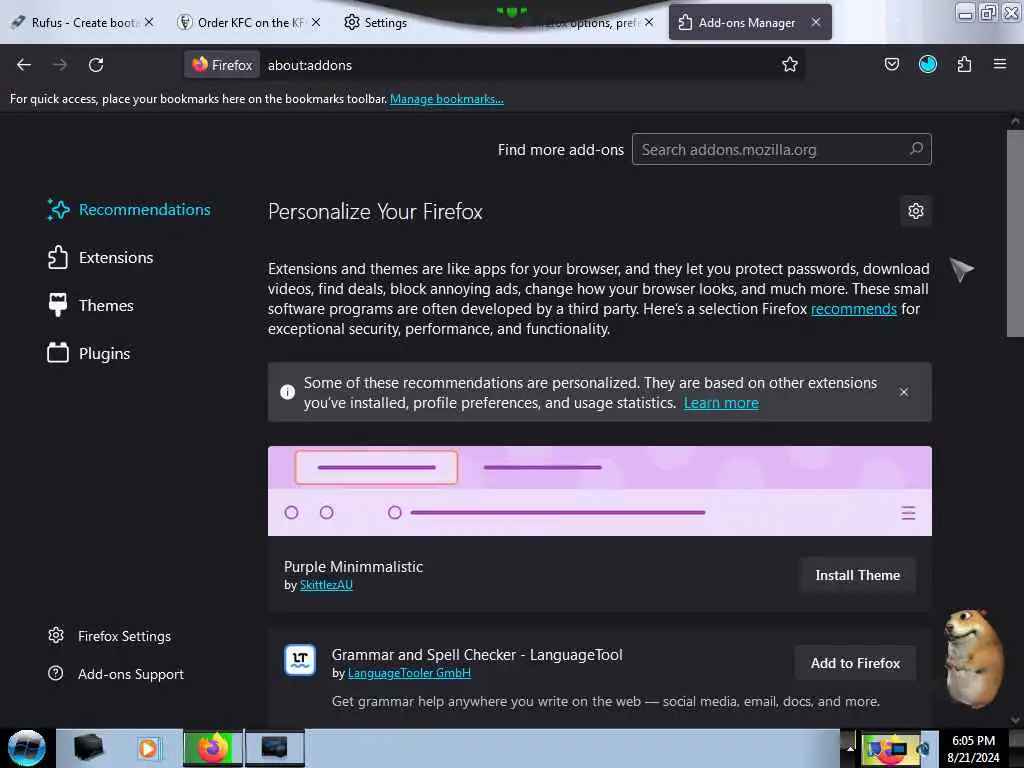Click the Add-ons Support sidebar label
Image resolution: width=1024 pixels, height=768 pixels.
[x=131, y=673]
